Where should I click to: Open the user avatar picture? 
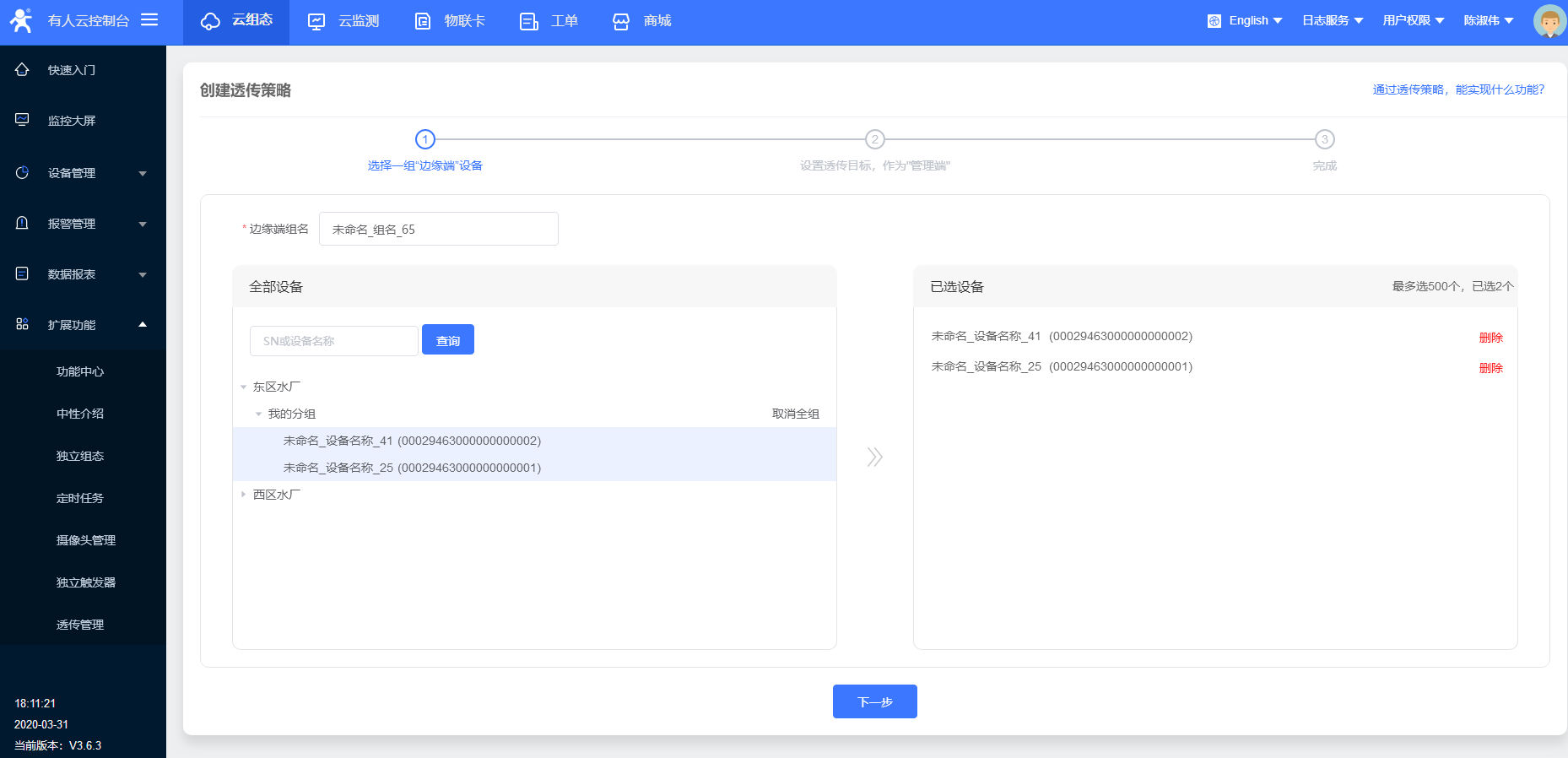(x=1549, y=21)
